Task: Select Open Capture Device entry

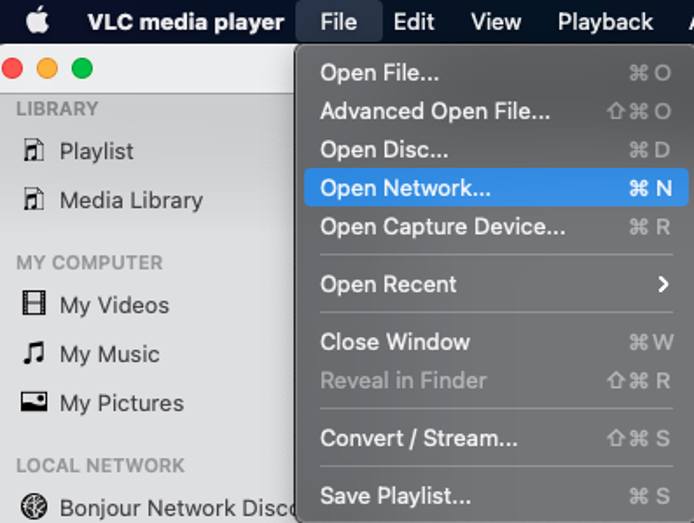Action: pos(442,226)
